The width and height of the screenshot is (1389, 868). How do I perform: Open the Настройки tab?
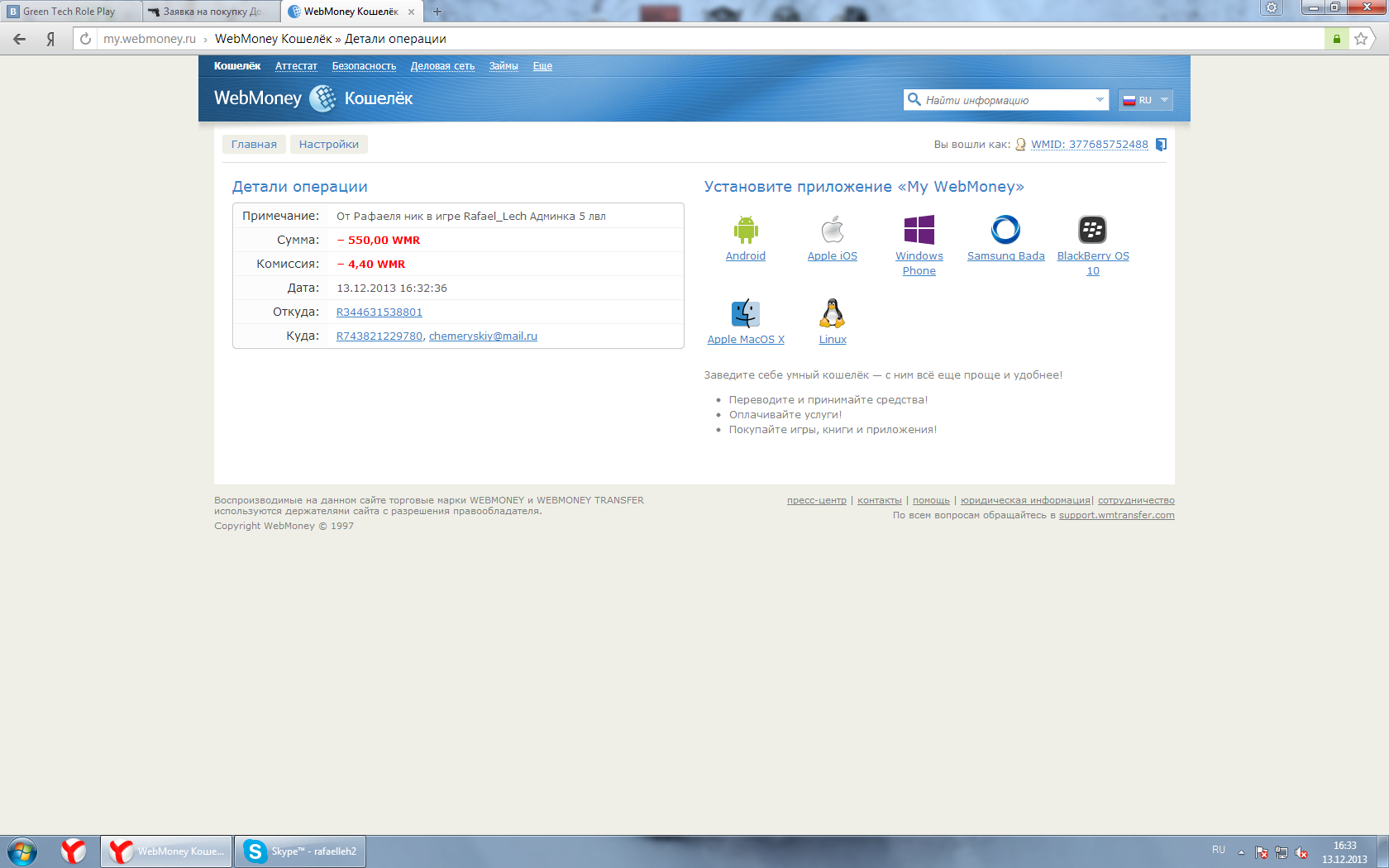(x=329, y=145)
